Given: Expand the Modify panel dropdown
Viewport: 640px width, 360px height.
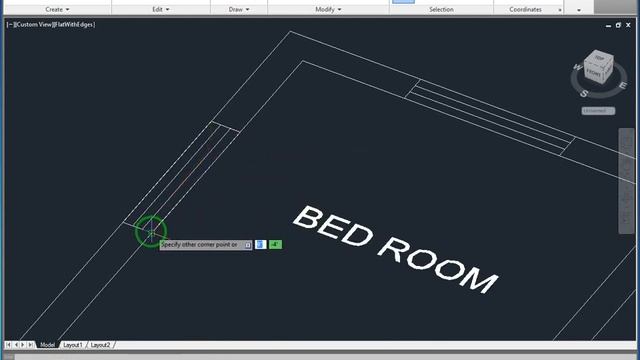Looking at the screenshot, I should click(x=328, y=9).
